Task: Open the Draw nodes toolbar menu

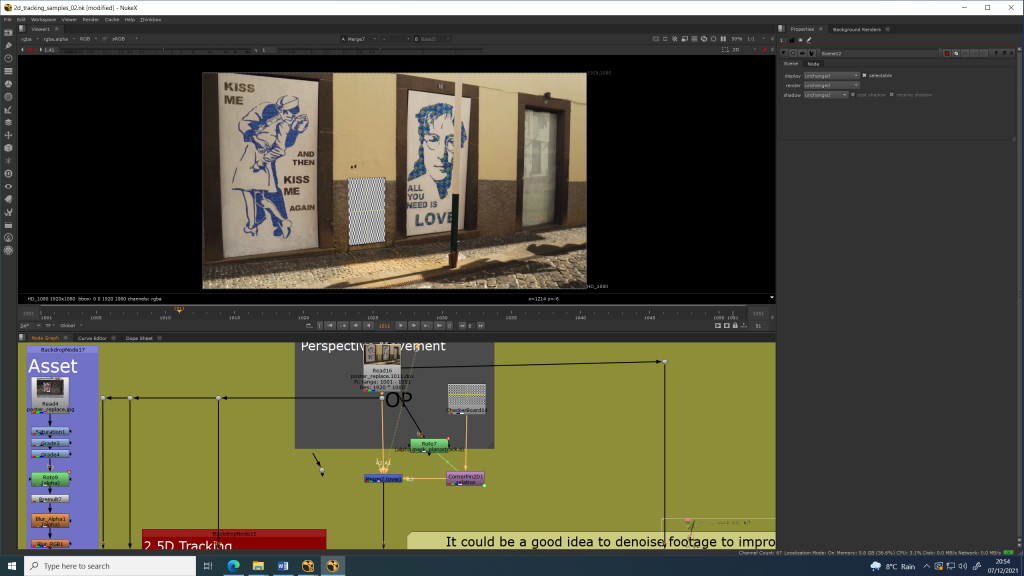Action: coord(8,46)
